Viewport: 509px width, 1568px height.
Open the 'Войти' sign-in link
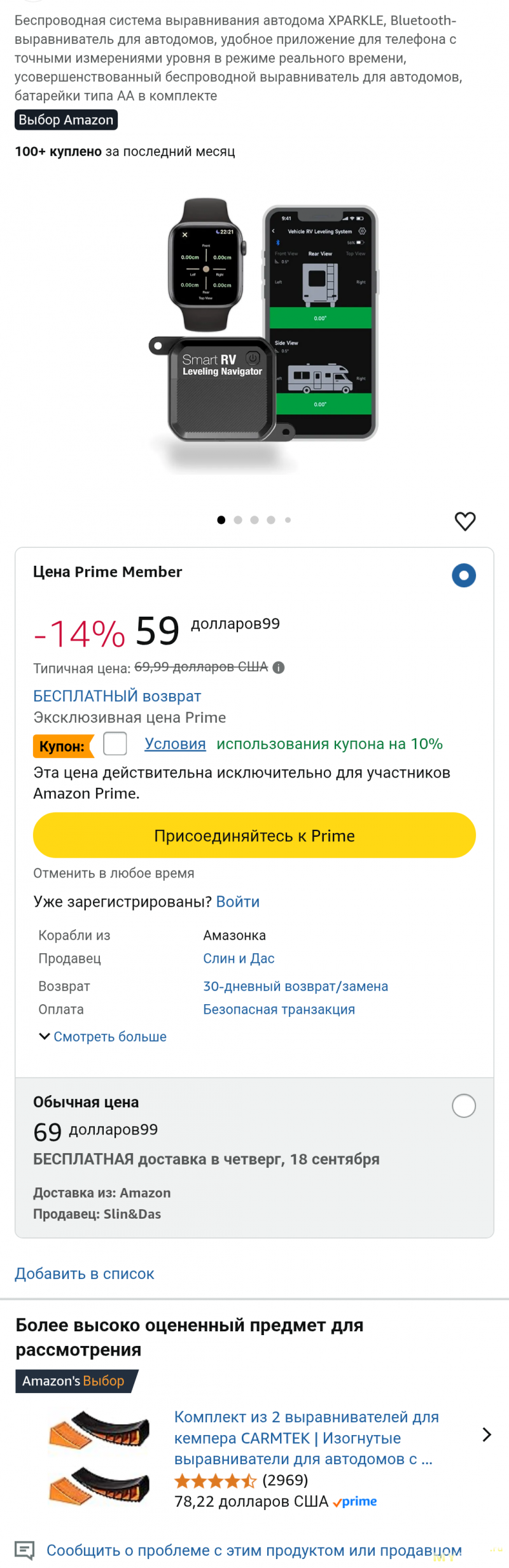pos(238,902)
